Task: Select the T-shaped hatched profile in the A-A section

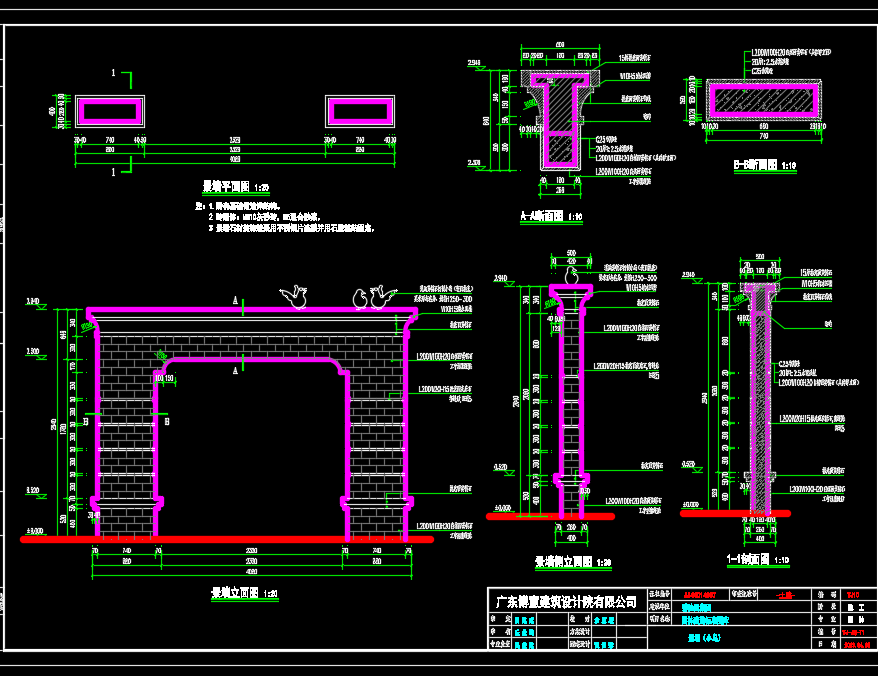Action: tap(560, 120)
